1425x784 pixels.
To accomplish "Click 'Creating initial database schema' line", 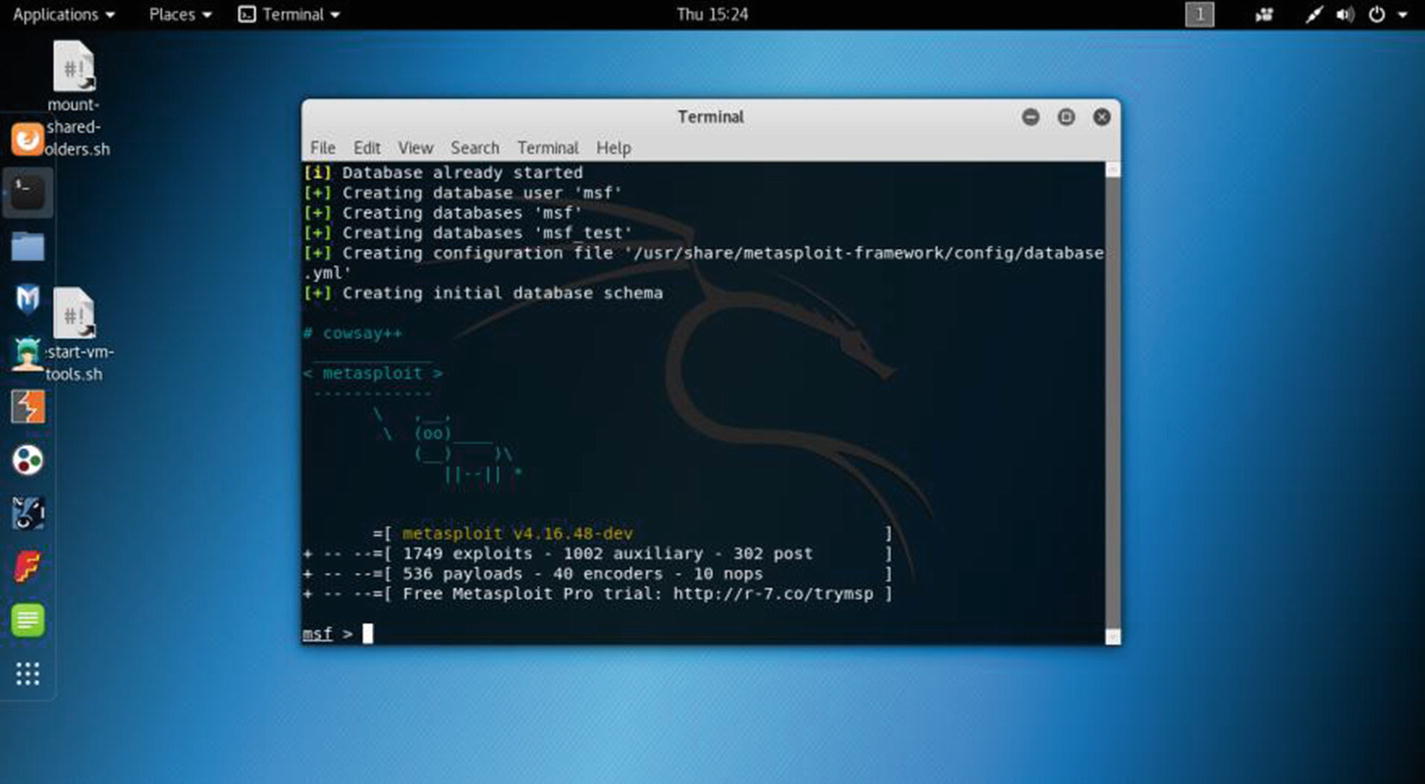I will pos(483,293).
